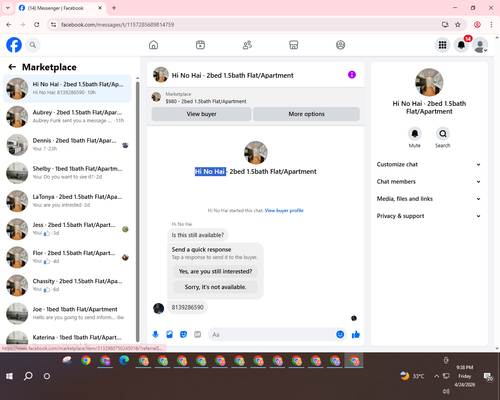
Task: Choose a GIF from the GIF icon
Action: click(x=198, y=334)
